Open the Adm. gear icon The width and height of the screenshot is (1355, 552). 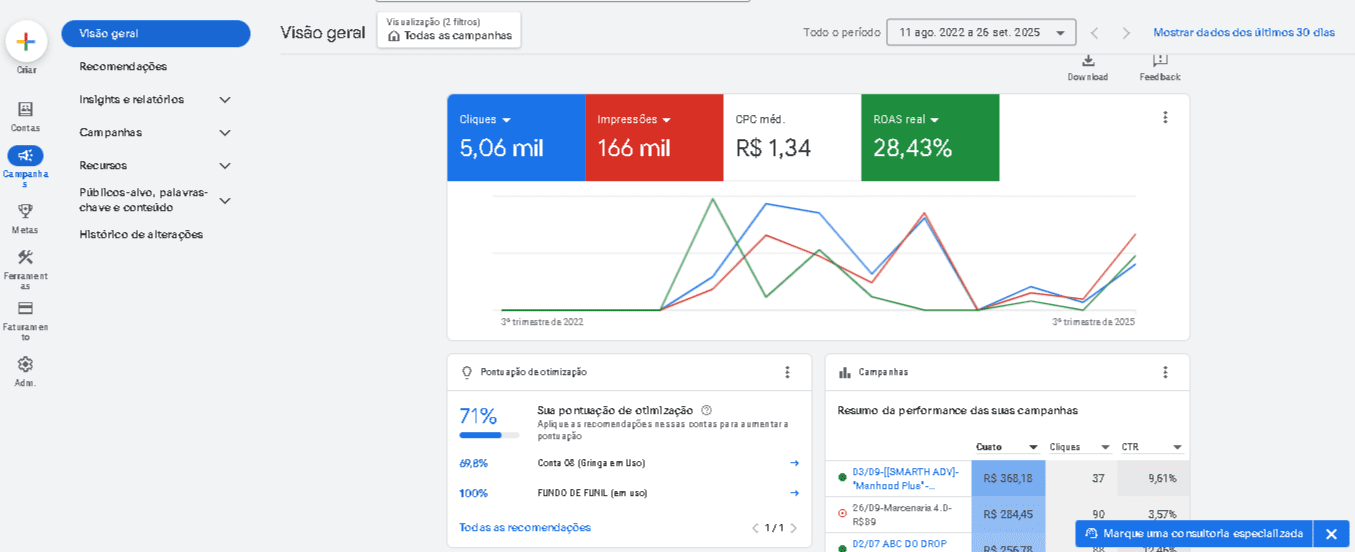pos(25,365)
